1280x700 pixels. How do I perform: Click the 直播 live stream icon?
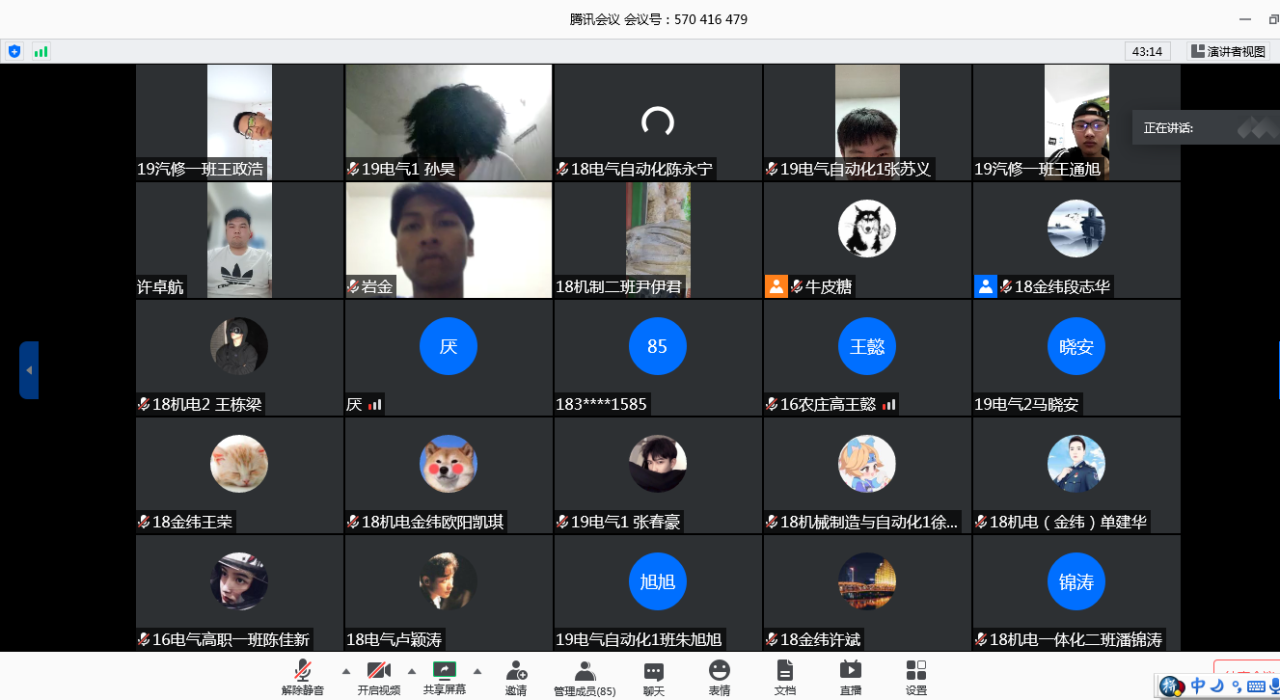point(850,677)
